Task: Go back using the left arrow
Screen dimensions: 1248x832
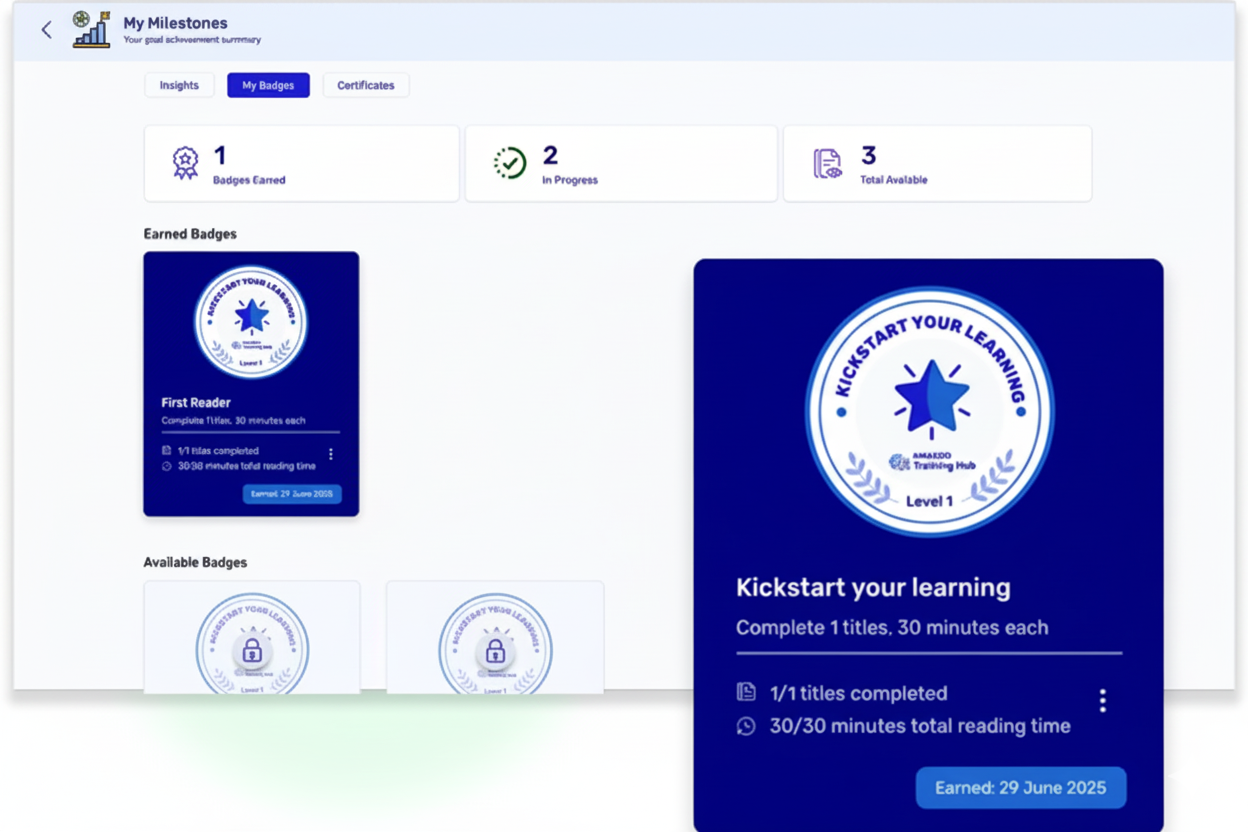Action: 46,30
